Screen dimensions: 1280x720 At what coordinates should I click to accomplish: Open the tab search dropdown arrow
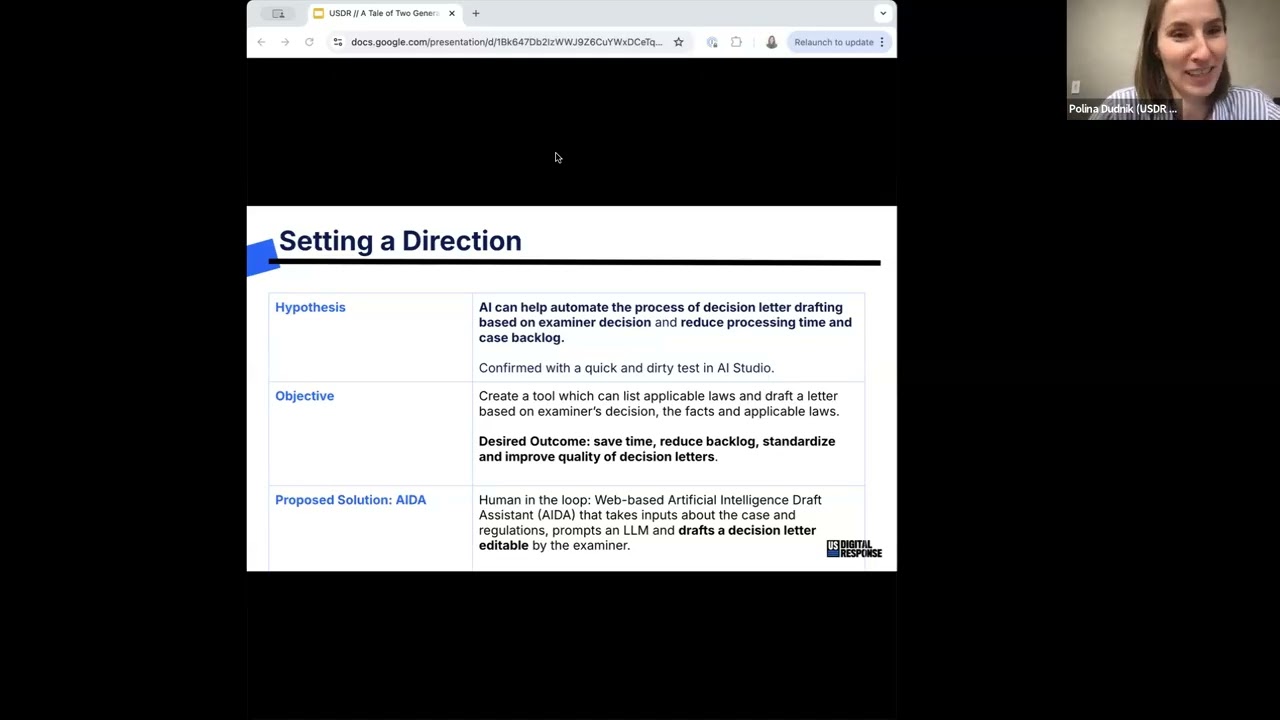click(883, 13)
